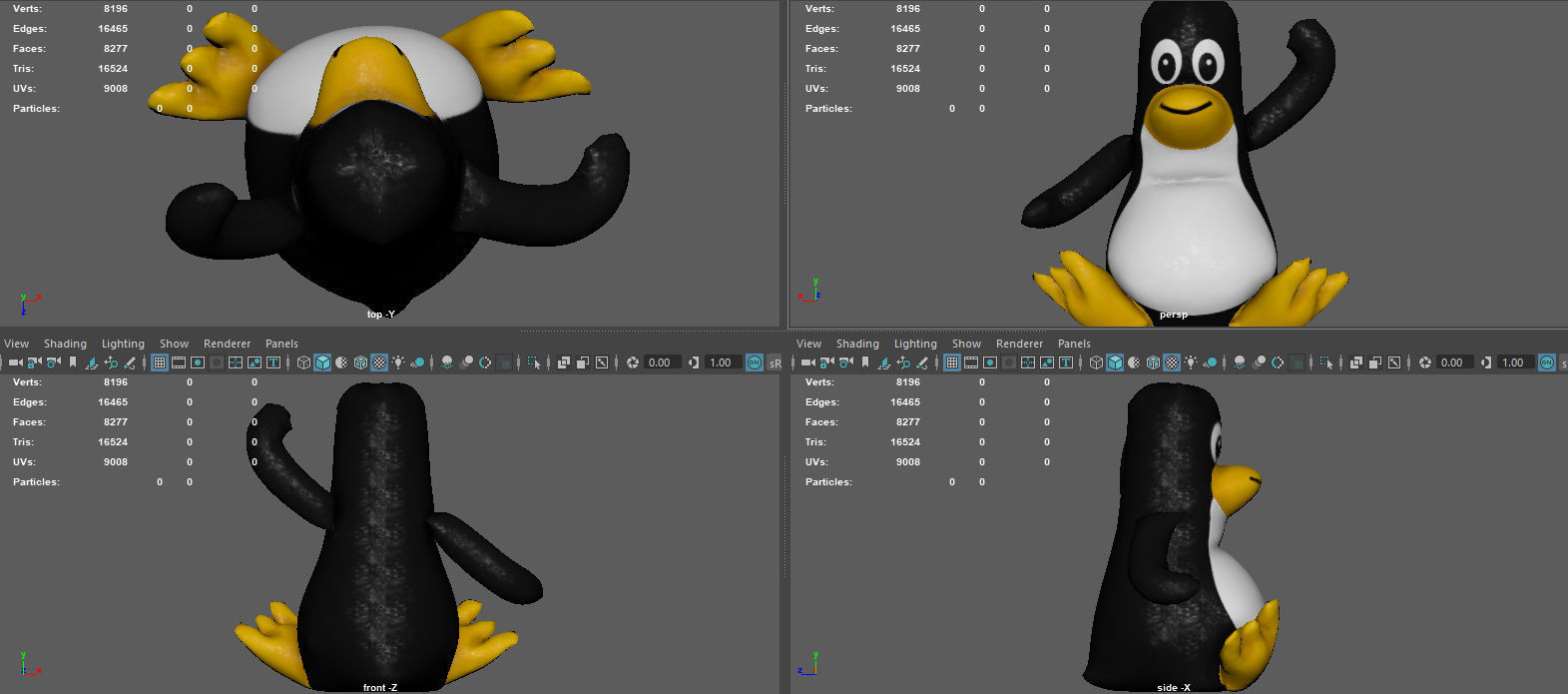Click the 'side -X' camera label
Screen dimensions: 1568x694
click(1174, 687)
